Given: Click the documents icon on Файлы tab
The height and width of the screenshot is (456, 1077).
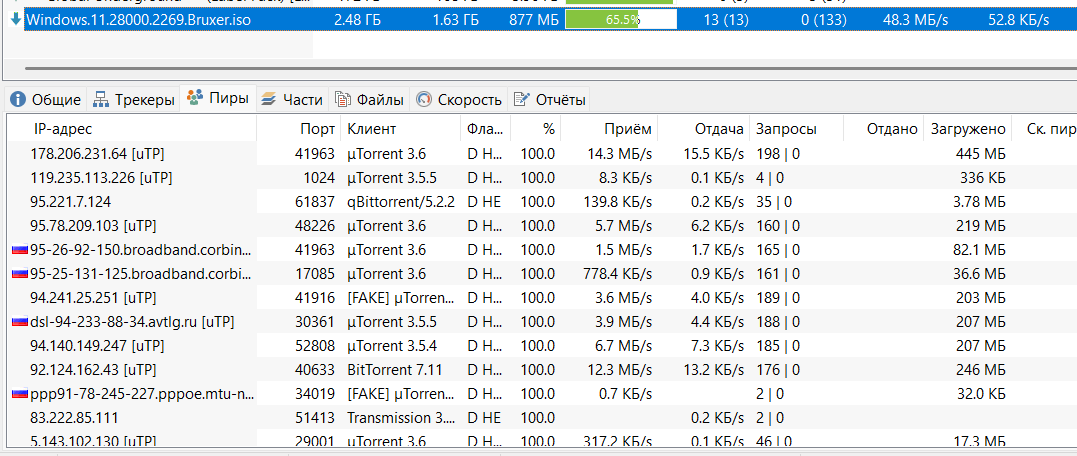Looking at the screenshot, I should (343, 100).
